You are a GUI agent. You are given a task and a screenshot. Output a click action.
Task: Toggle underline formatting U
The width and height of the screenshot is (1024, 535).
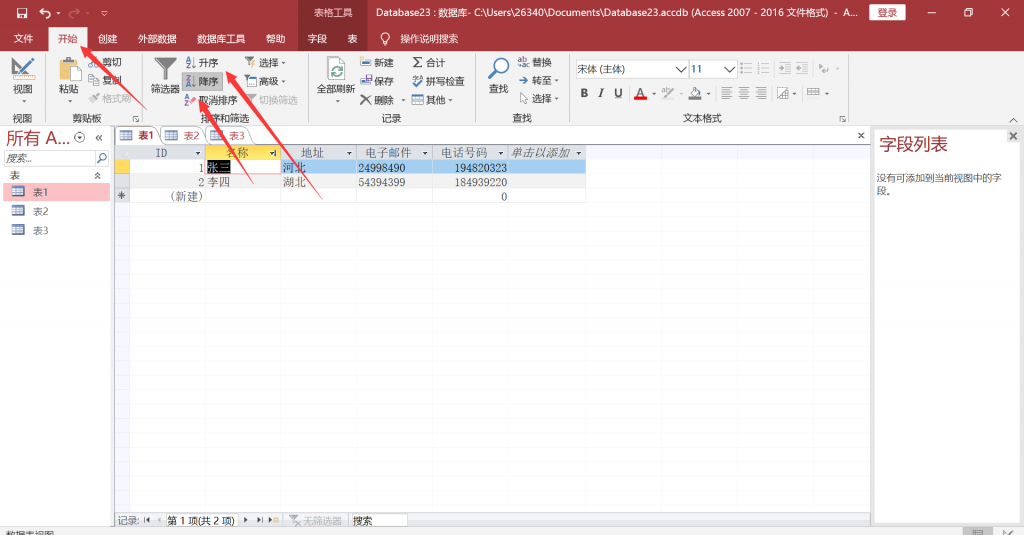pos(618,93)
